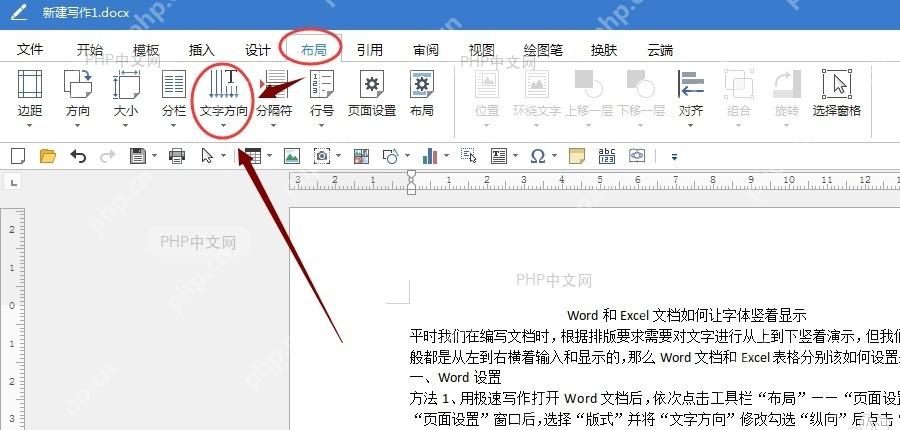Screen dimensions: 900x430
Task: Open the 换肤 skin tab
Action: (x=604, y=50)
